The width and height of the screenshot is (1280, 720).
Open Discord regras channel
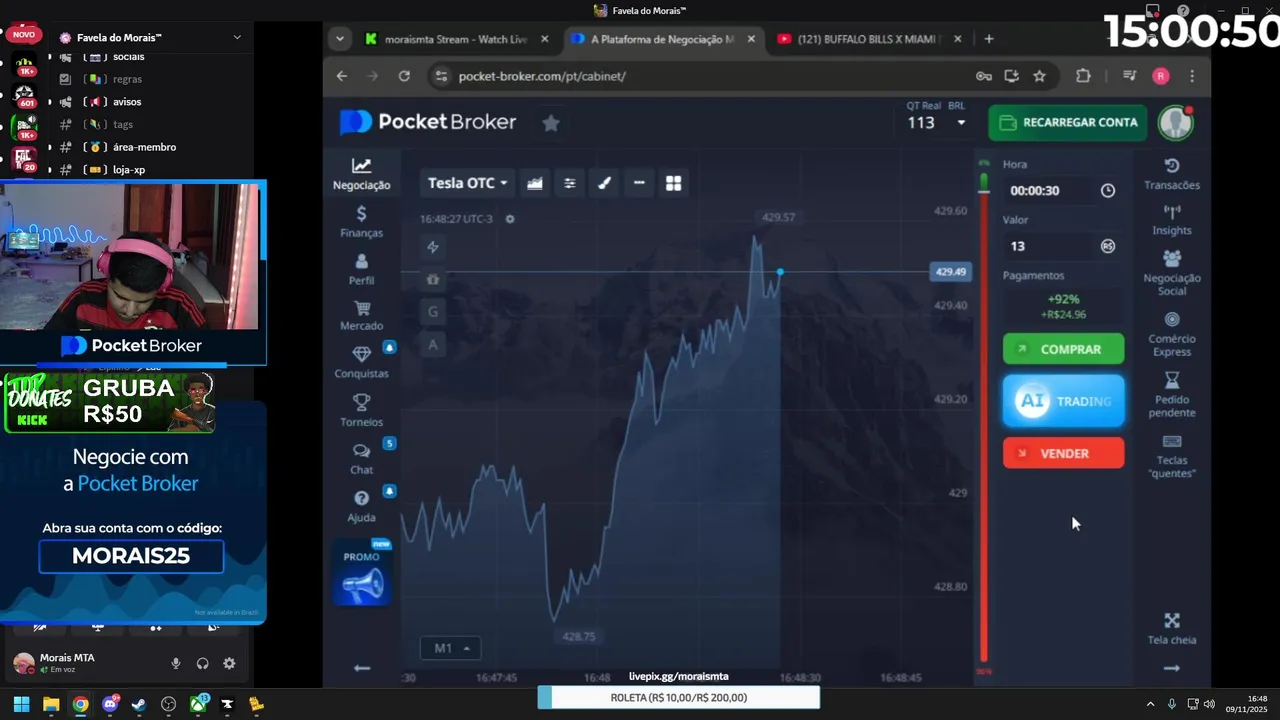pyautogui.click(x=127, y=79)
